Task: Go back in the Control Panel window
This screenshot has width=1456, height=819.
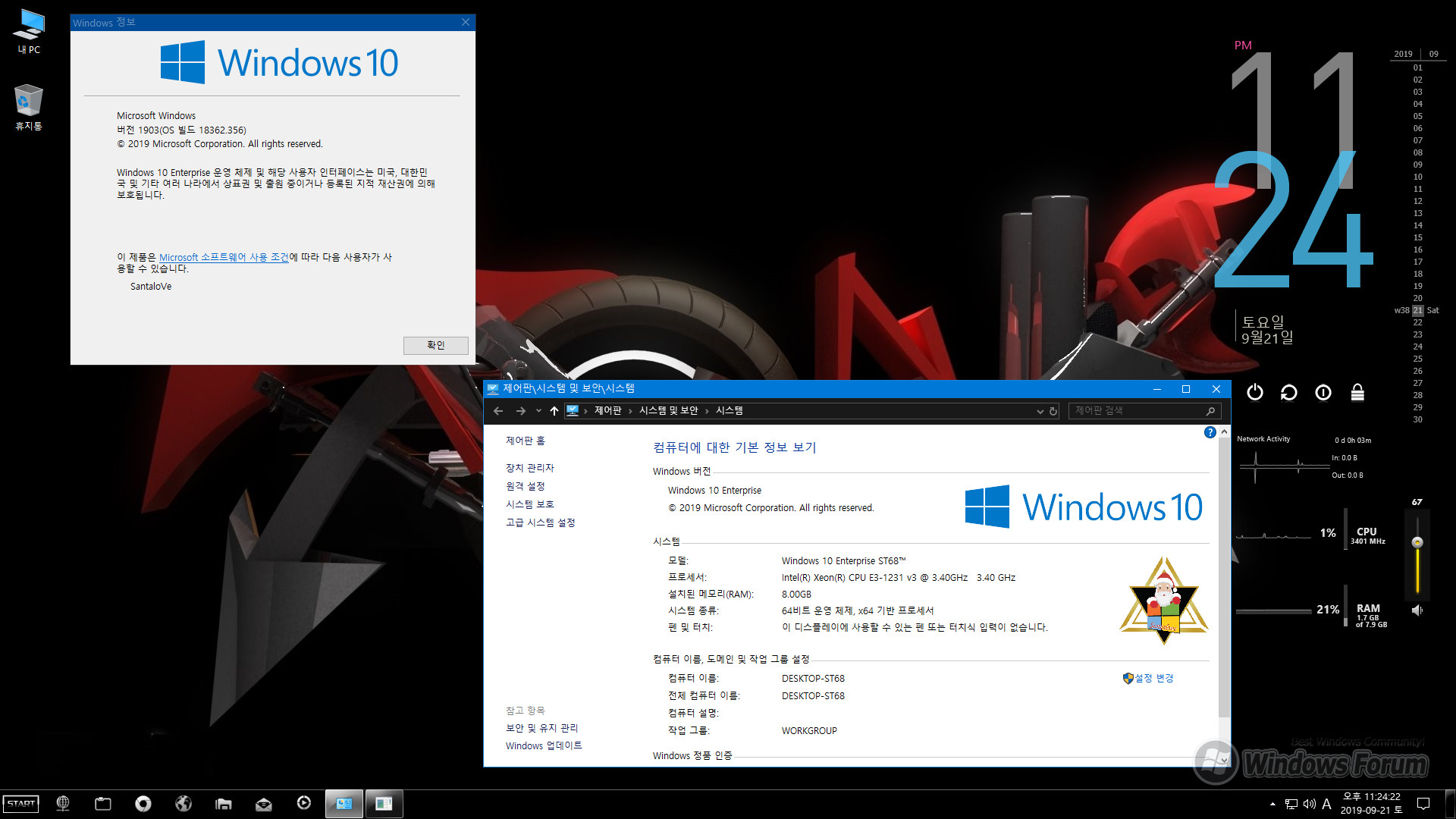Action: tap(498, 410)
